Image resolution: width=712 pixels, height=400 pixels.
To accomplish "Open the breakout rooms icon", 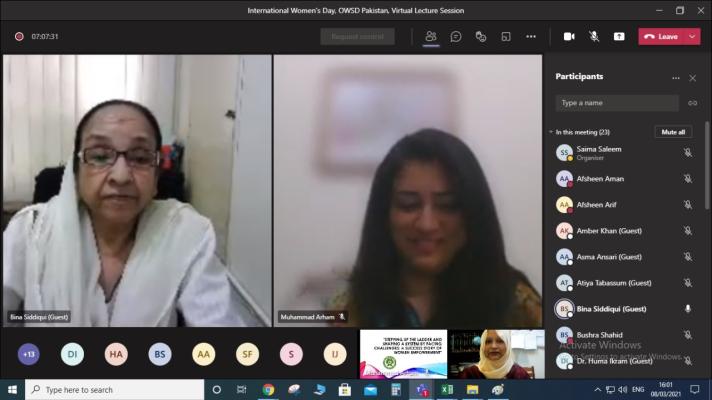I will point(506,36).
